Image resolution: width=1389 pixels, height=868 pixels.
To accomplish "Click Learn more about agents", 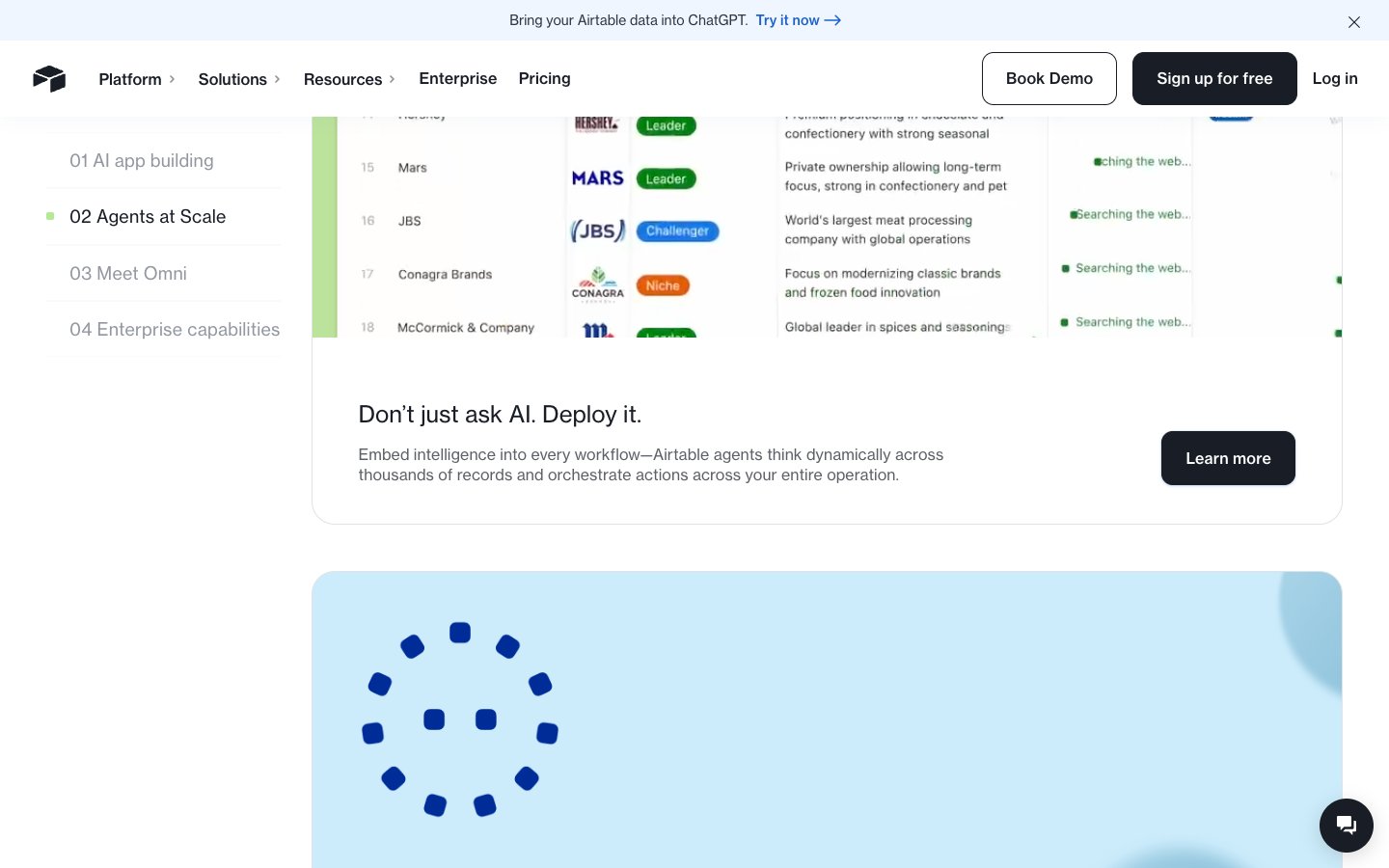I will tap(1227, 458).
